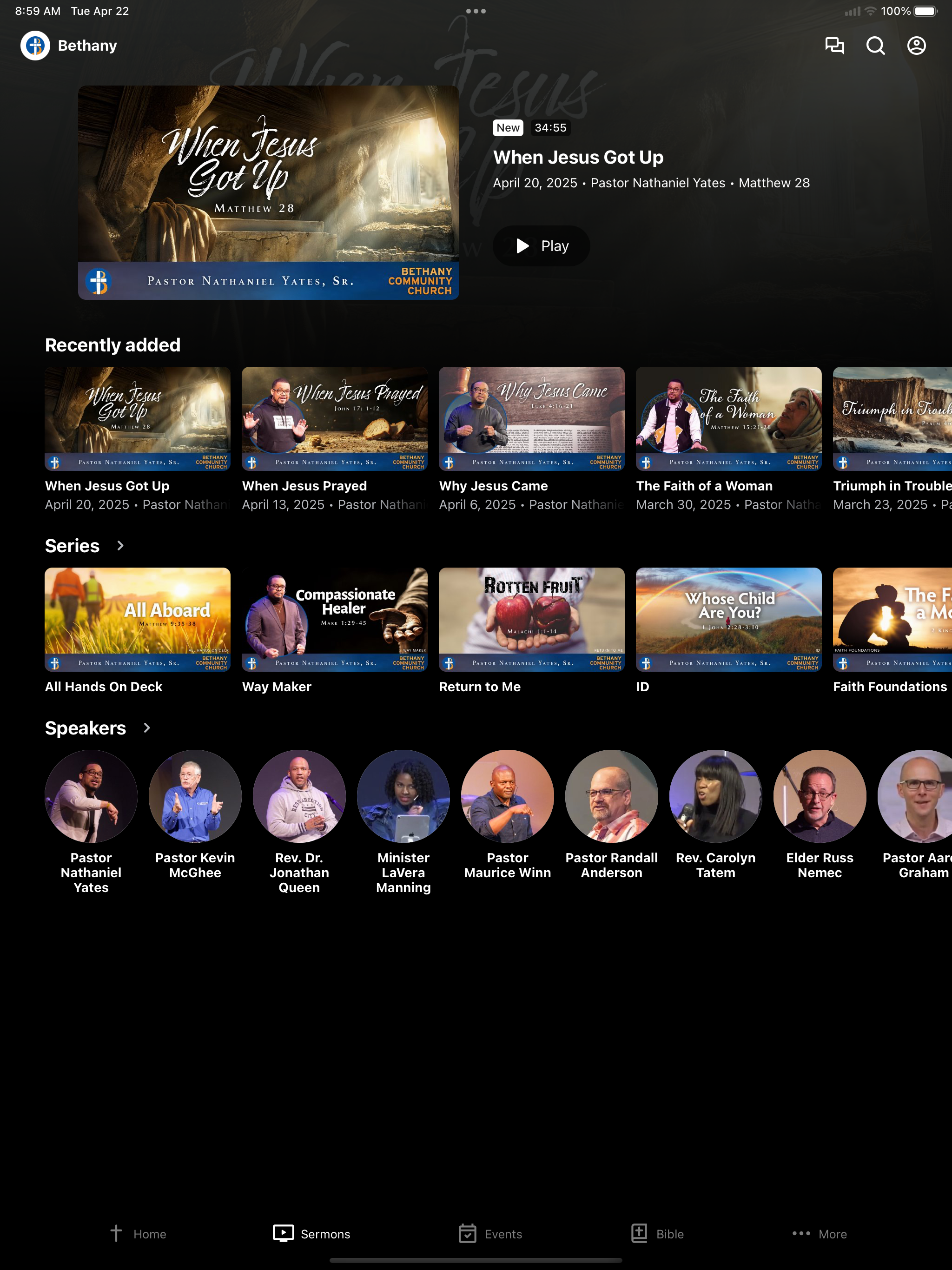This screenshot has height=1270, width=952.
Task: Open the Return to Me series thumbnail
Action: click(532, 620)
